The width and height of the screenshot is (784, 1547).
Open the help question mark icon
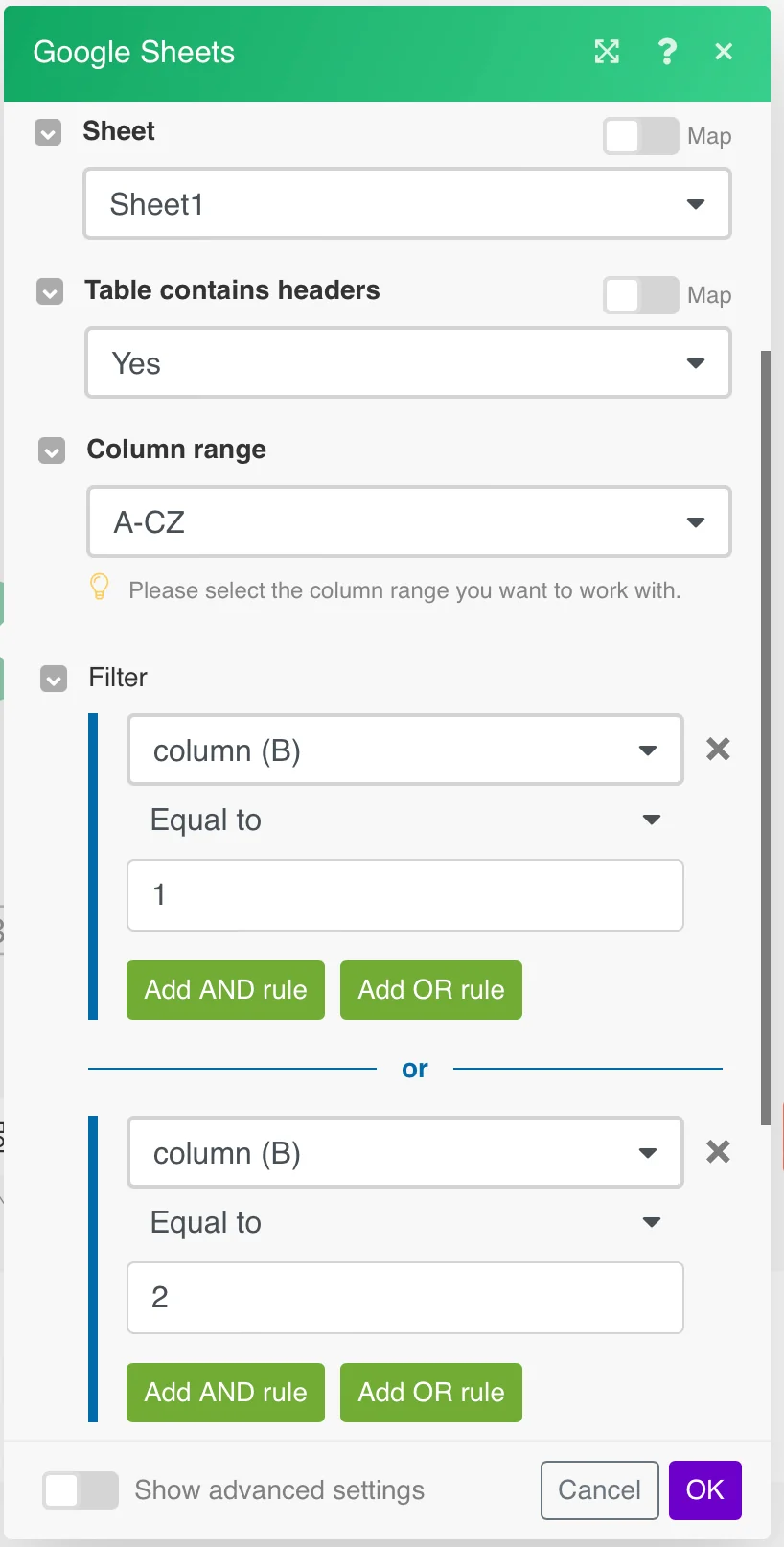(x=667, y=52)
